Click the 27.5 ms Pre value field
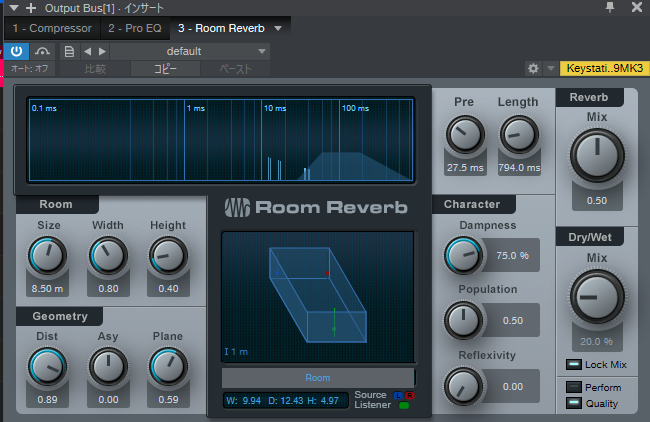The width and height of the screenshot is (650, 422). [465, 167]
